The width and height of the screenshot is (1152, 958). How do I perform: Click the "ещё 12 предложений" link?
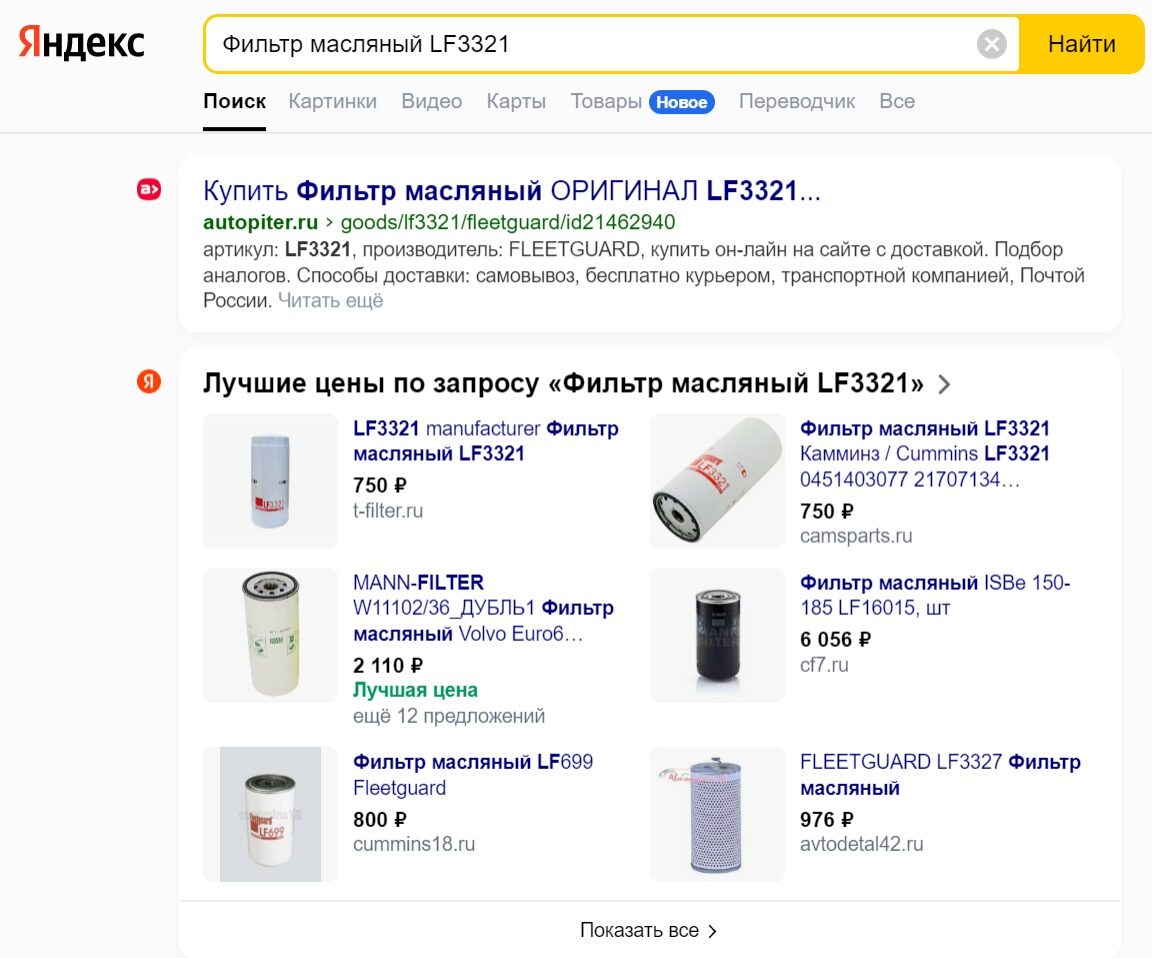click(x=449, y=716)
